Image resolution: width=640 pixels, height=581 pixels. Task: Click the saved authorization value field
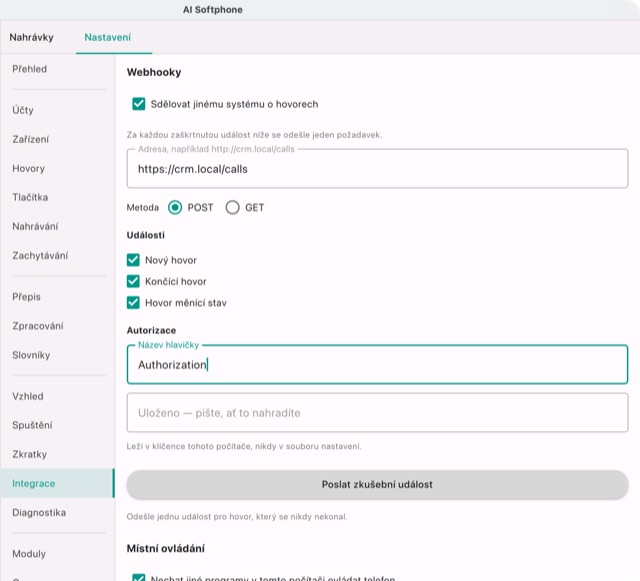[377, 413]
